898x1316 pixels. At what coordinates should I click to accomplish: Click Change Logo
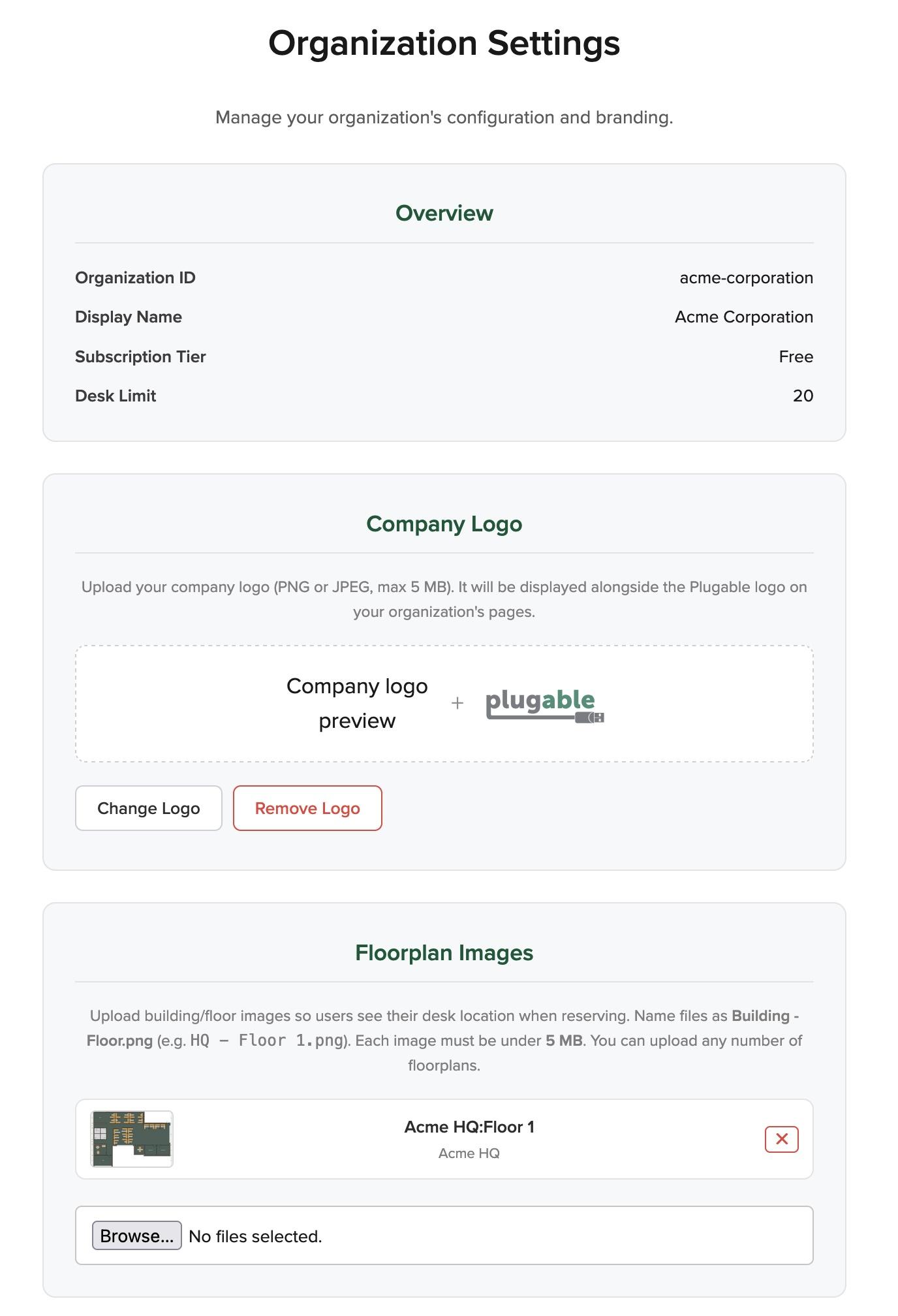tap(148, 808)
